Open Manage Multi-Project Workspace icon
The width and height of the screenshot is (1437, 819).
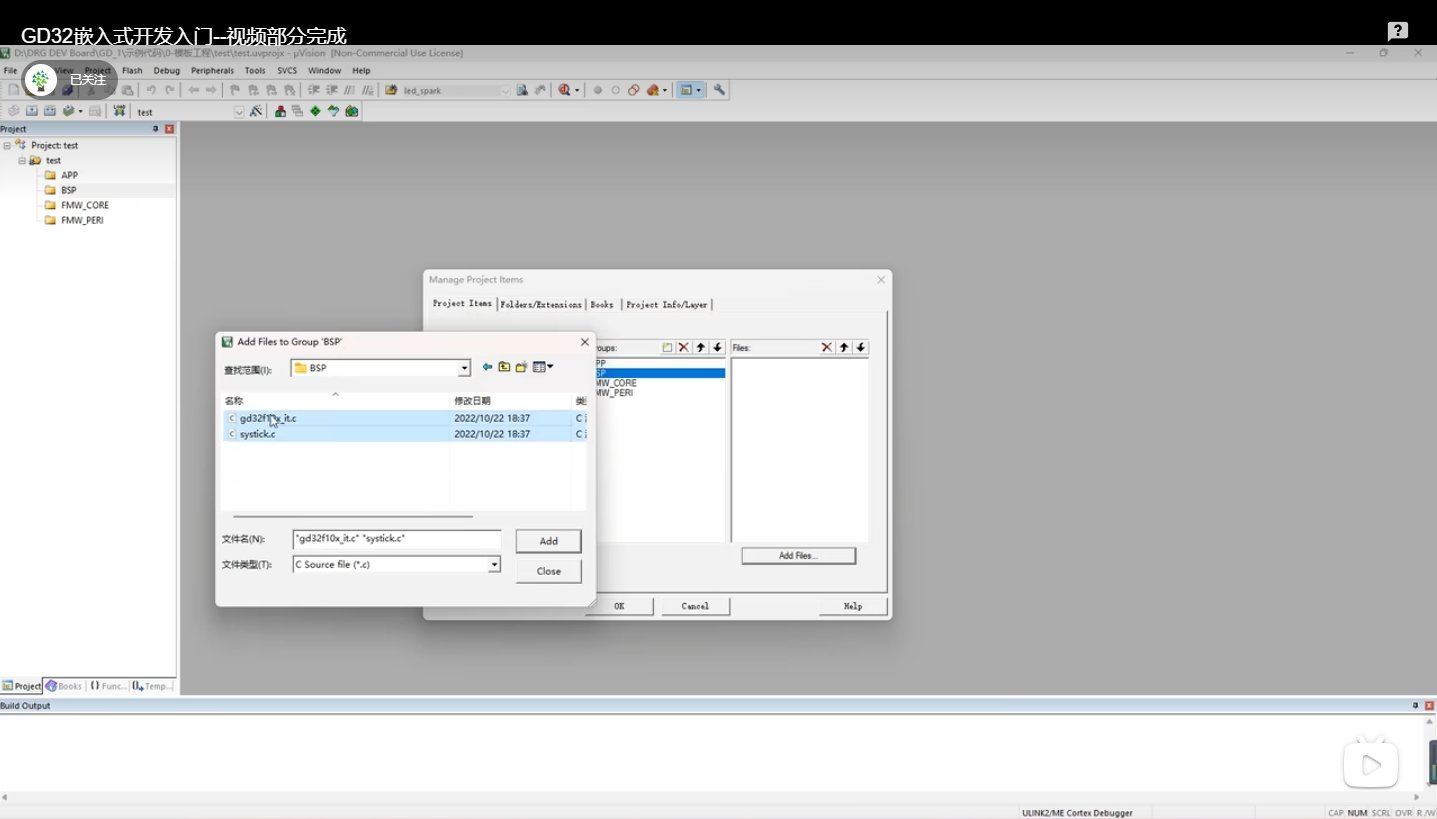tap(297, 111)
